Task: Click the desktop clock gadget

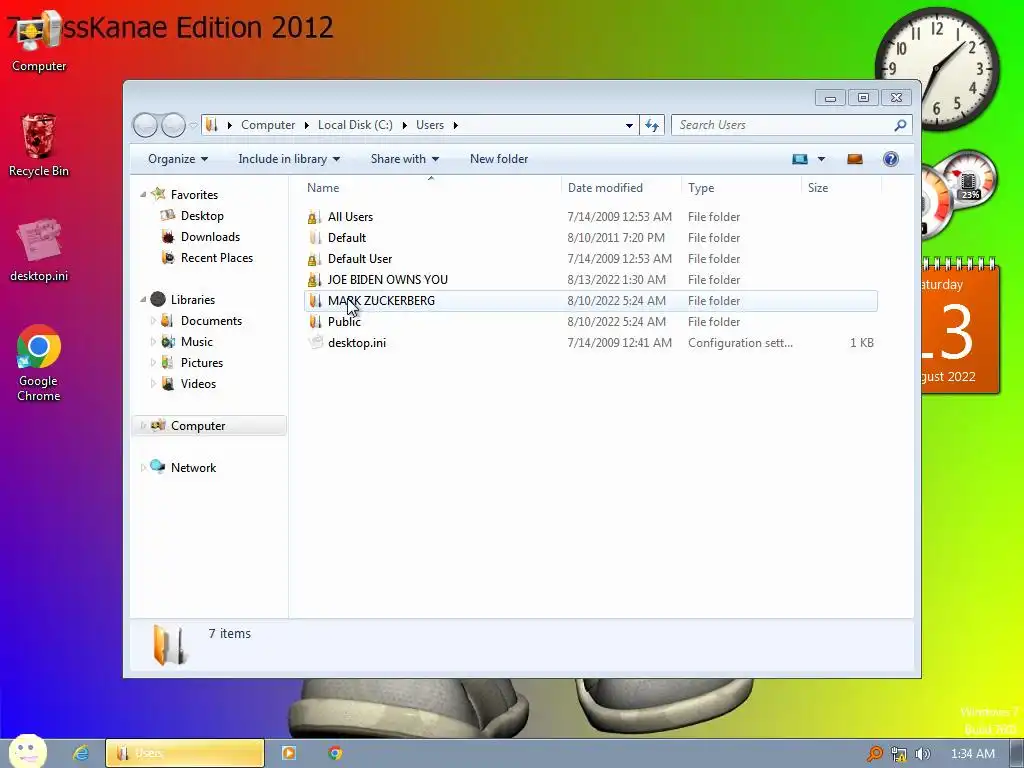Action: 937,67
